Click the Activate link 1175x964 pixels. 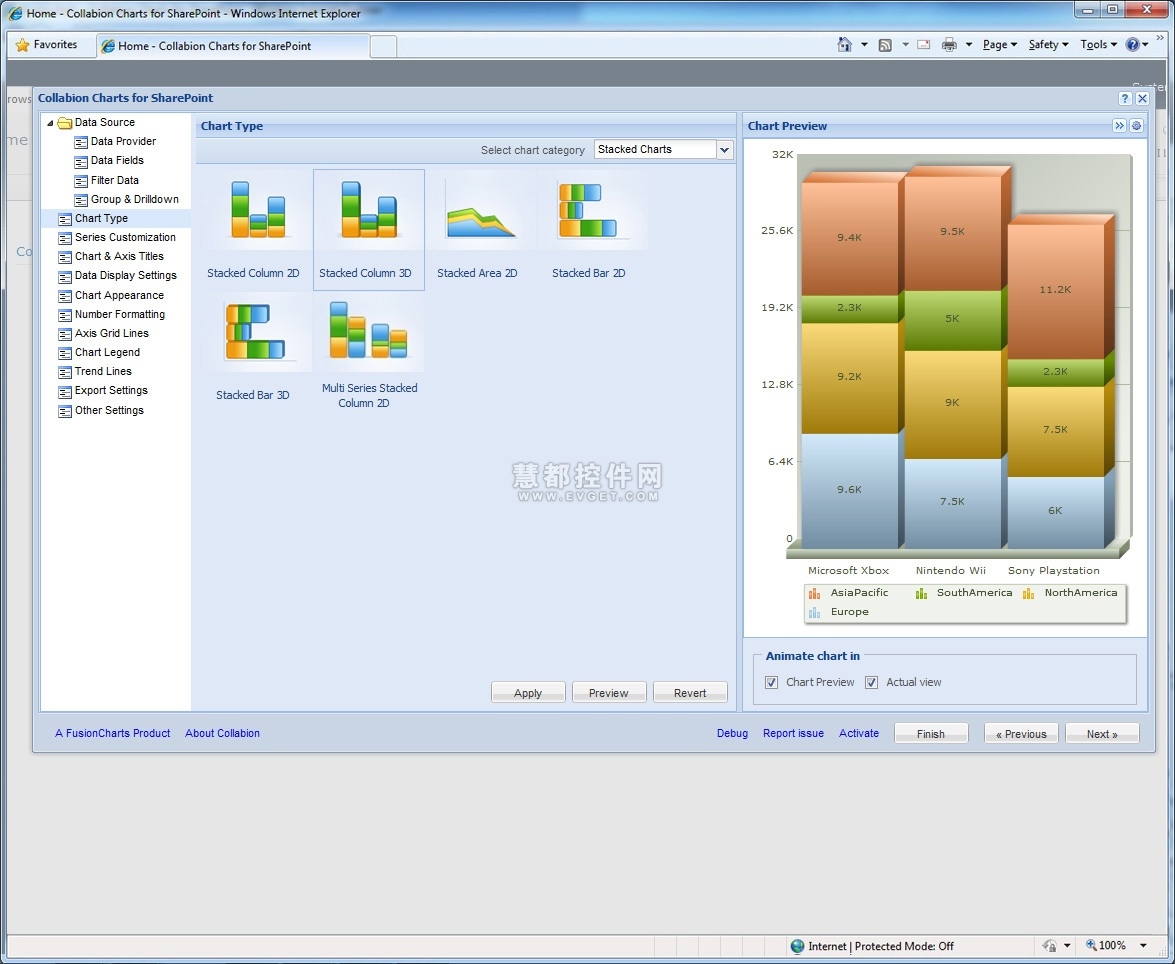859,733
